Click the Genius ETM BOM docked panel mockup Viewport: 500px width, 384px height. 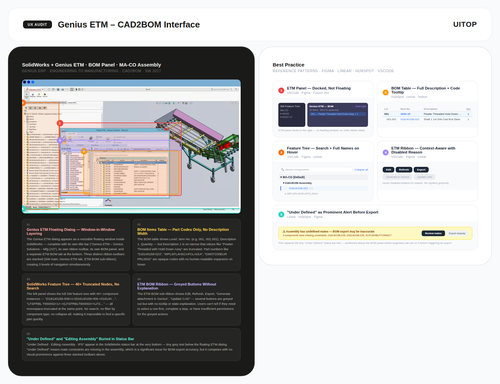(337, 115)
